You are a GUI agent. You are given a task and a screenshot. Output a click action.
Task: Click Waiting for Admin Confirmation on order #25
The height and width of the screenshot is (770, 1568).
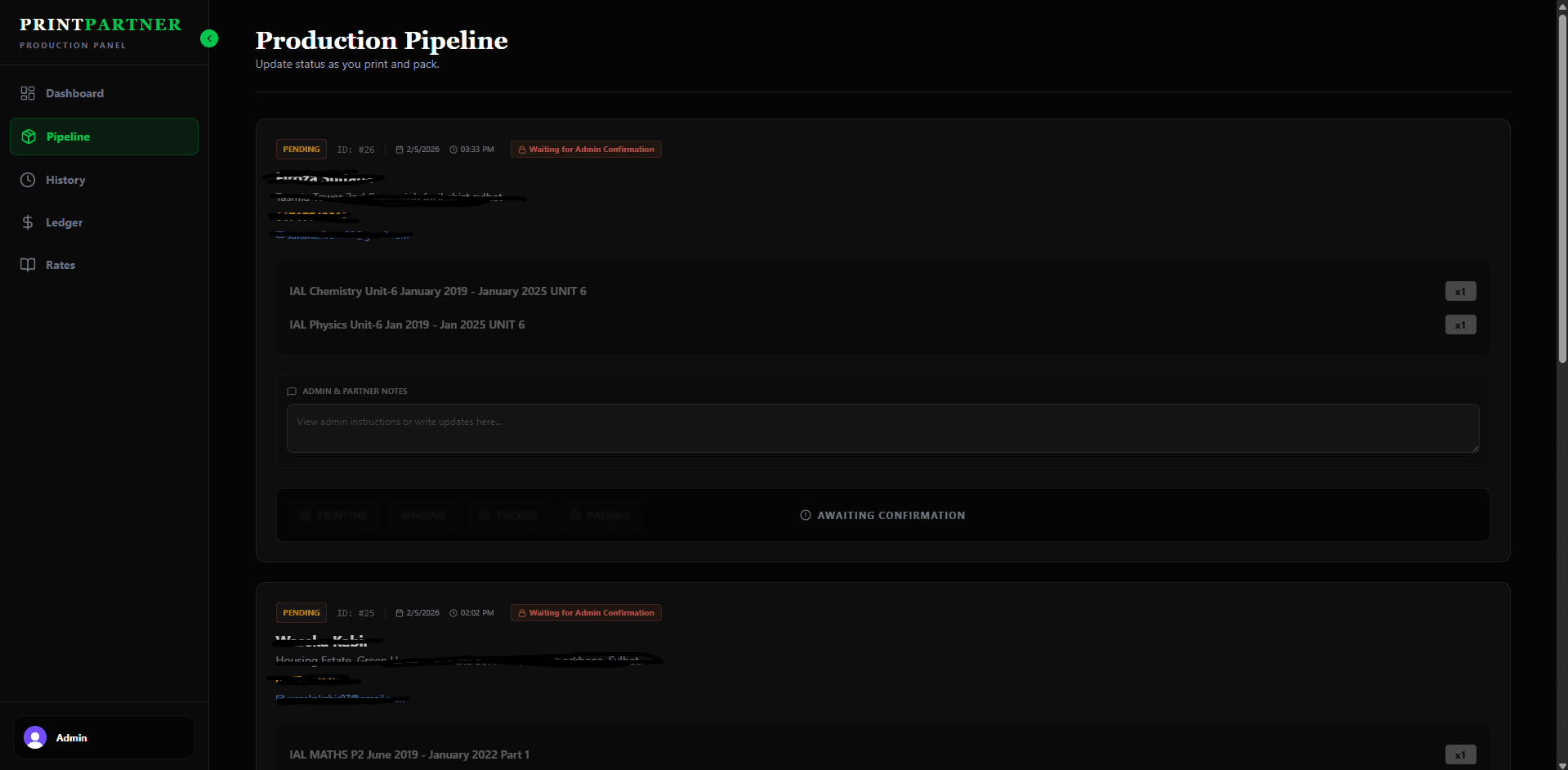[x=586, y=613]
